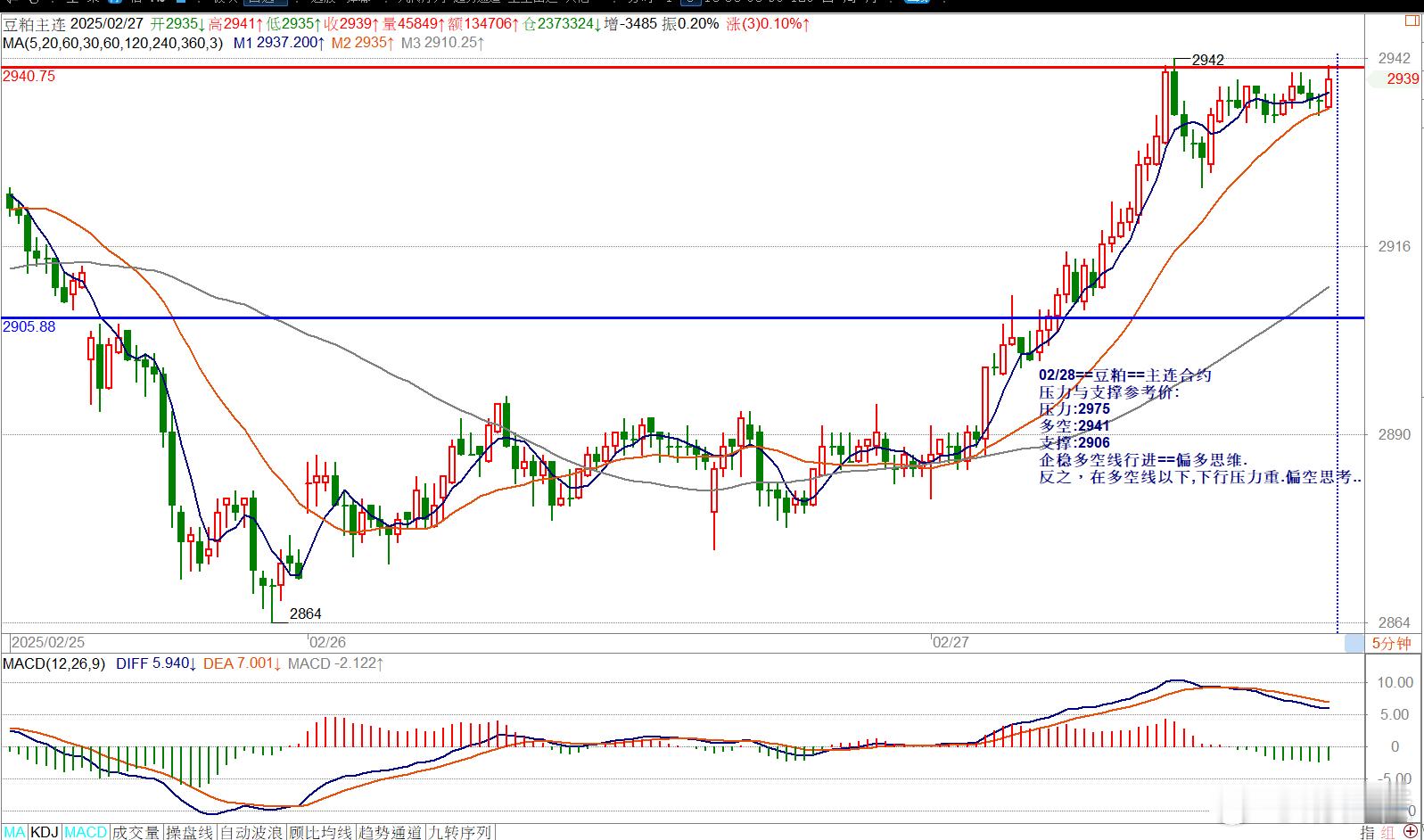The image size is (1424, 840).
Task: Click the high price 高2941
Action: (236, 24)
